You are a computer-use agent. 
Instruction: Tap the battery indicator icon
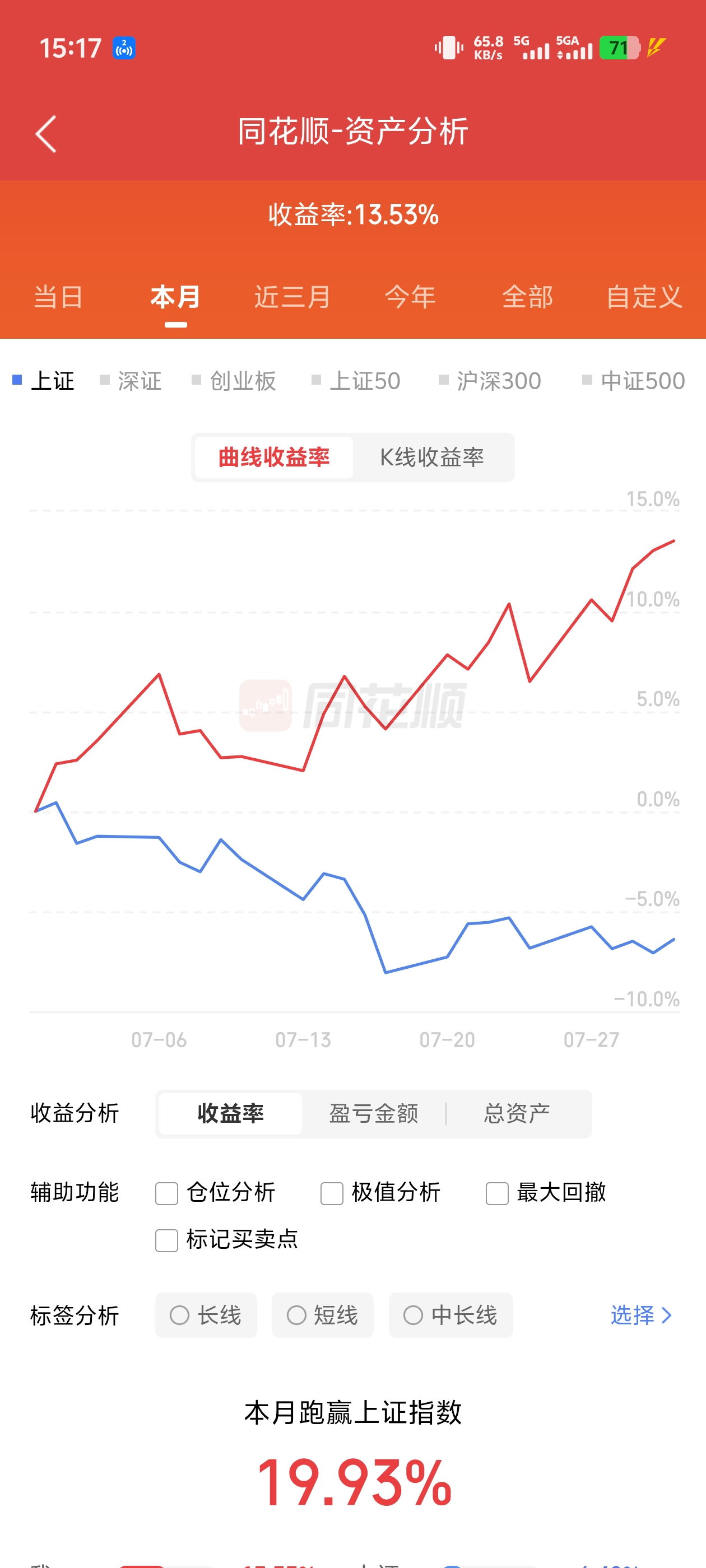pyautogui.click(x=620, y=48)
